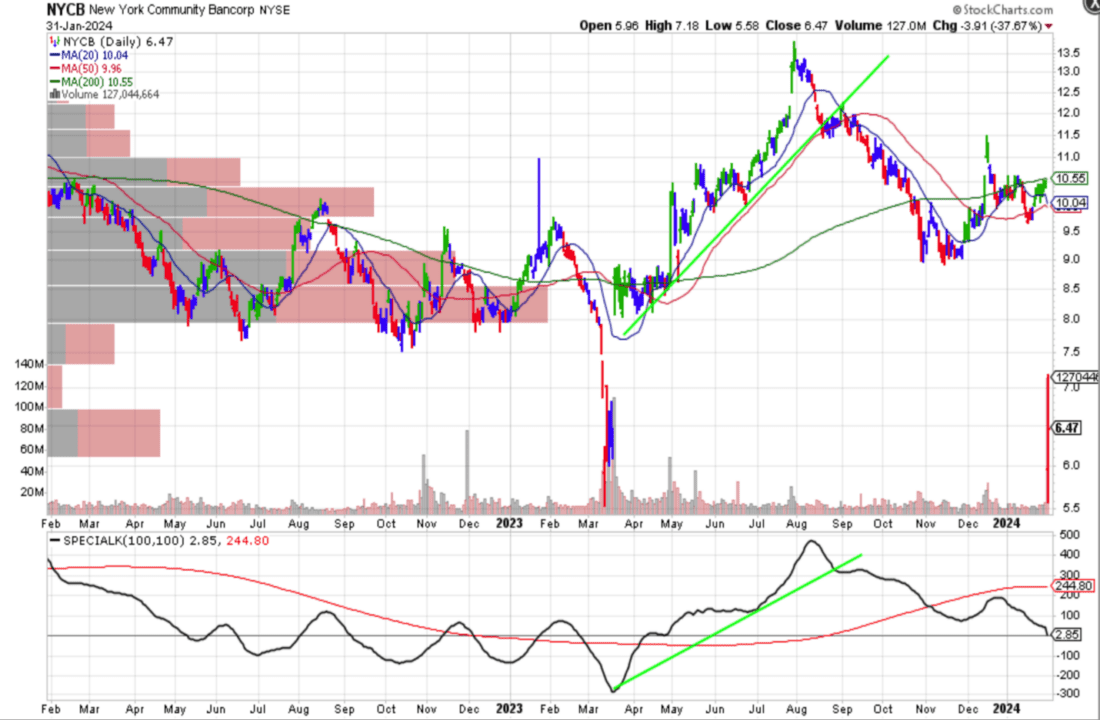The image size is (1100, 720).
Task: Select the red 244.80 indicator value tag
Action: [1072, 587]
